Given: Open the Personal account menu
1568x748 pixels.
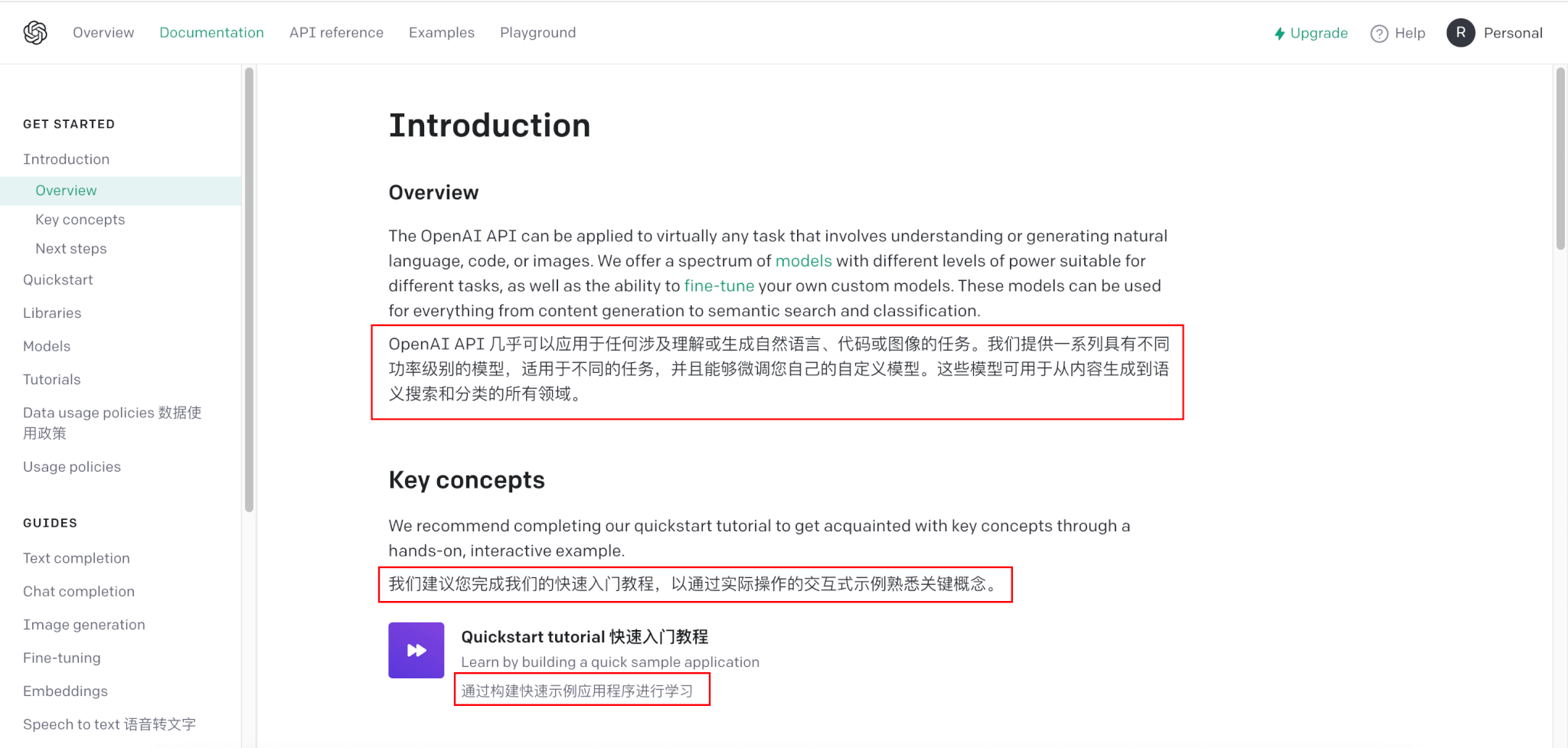Looking at the screenshot, I should 1513,33.
